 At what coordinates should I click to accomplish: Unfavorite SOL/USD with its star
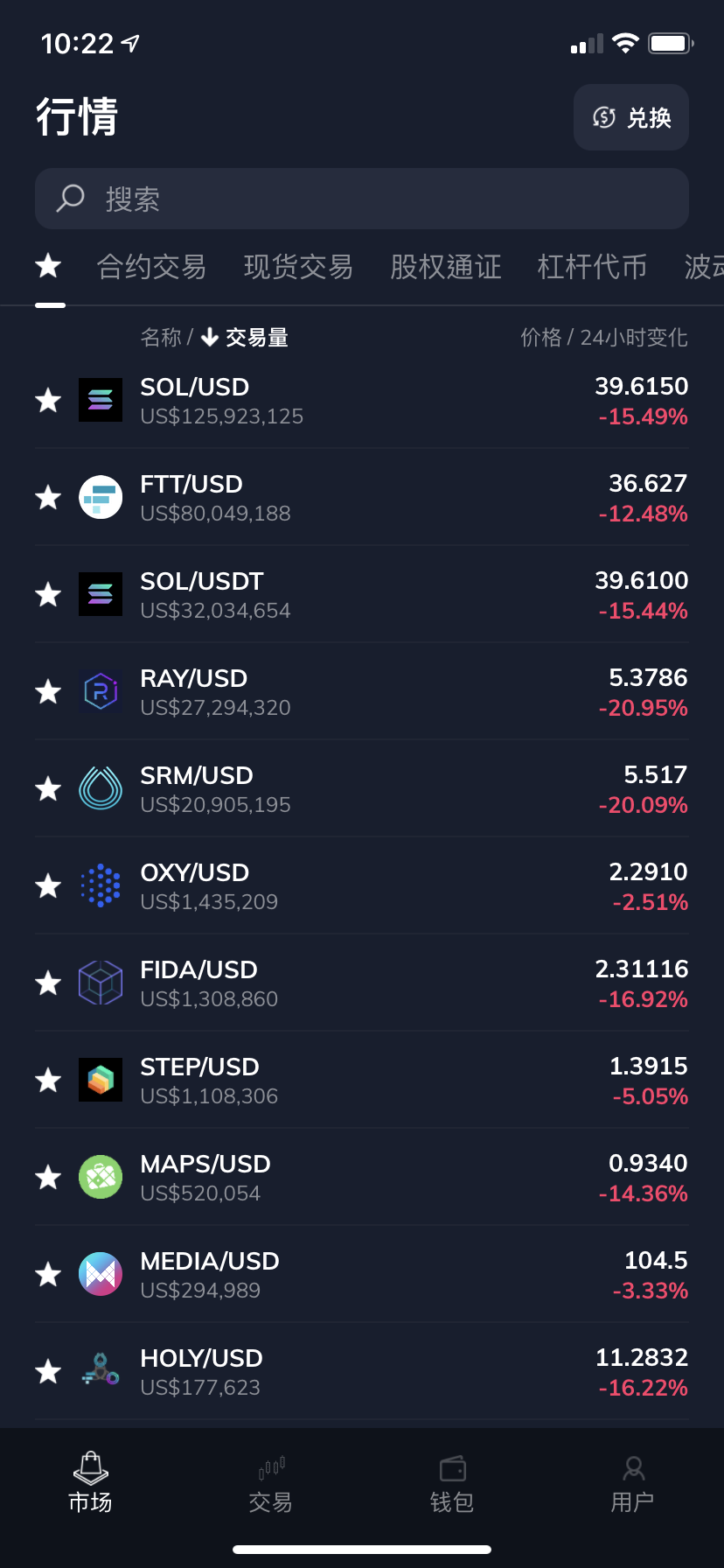(48, 400)
